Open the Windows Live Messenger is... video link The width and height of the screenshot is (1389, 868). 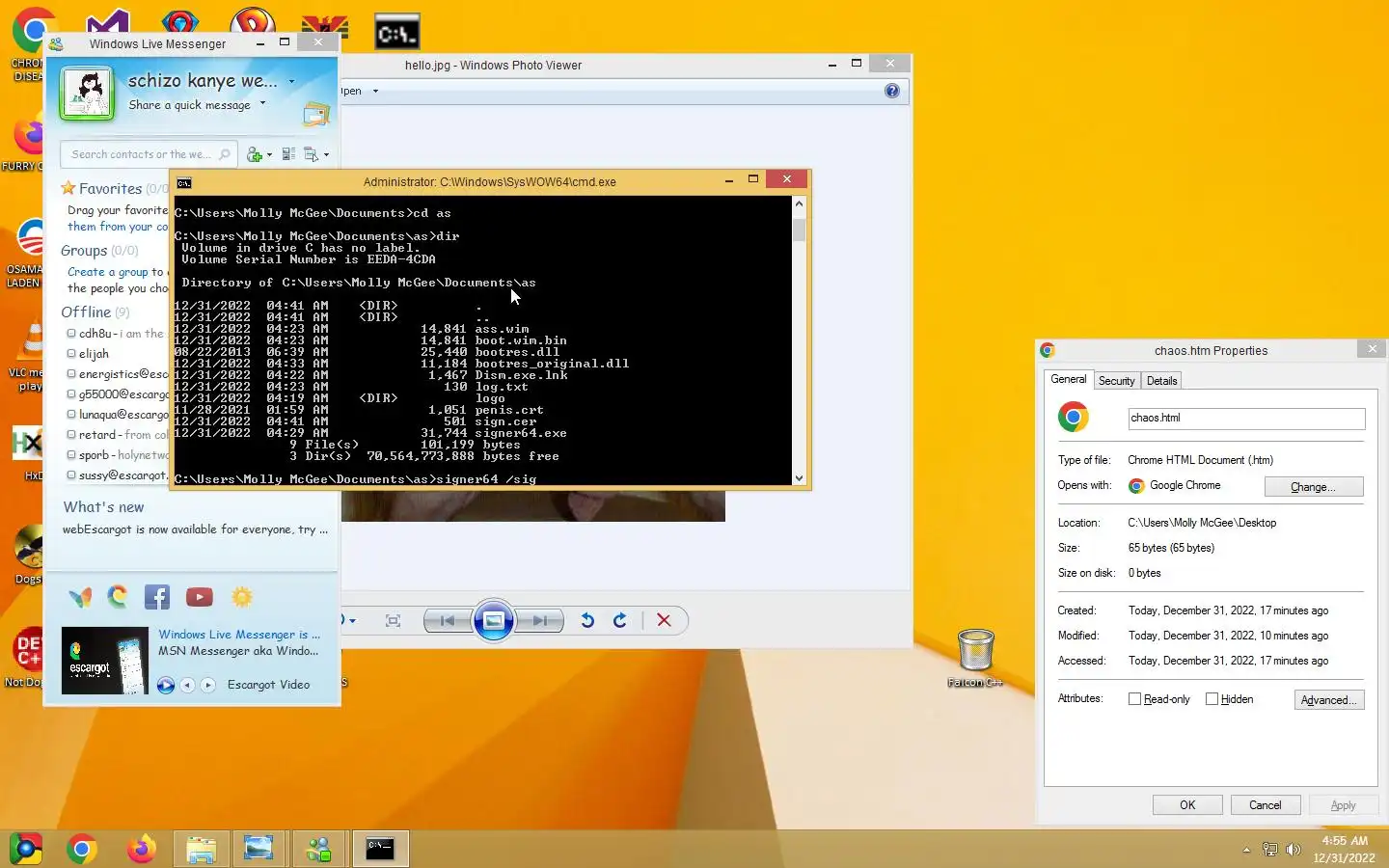click(x=239, y=635)
